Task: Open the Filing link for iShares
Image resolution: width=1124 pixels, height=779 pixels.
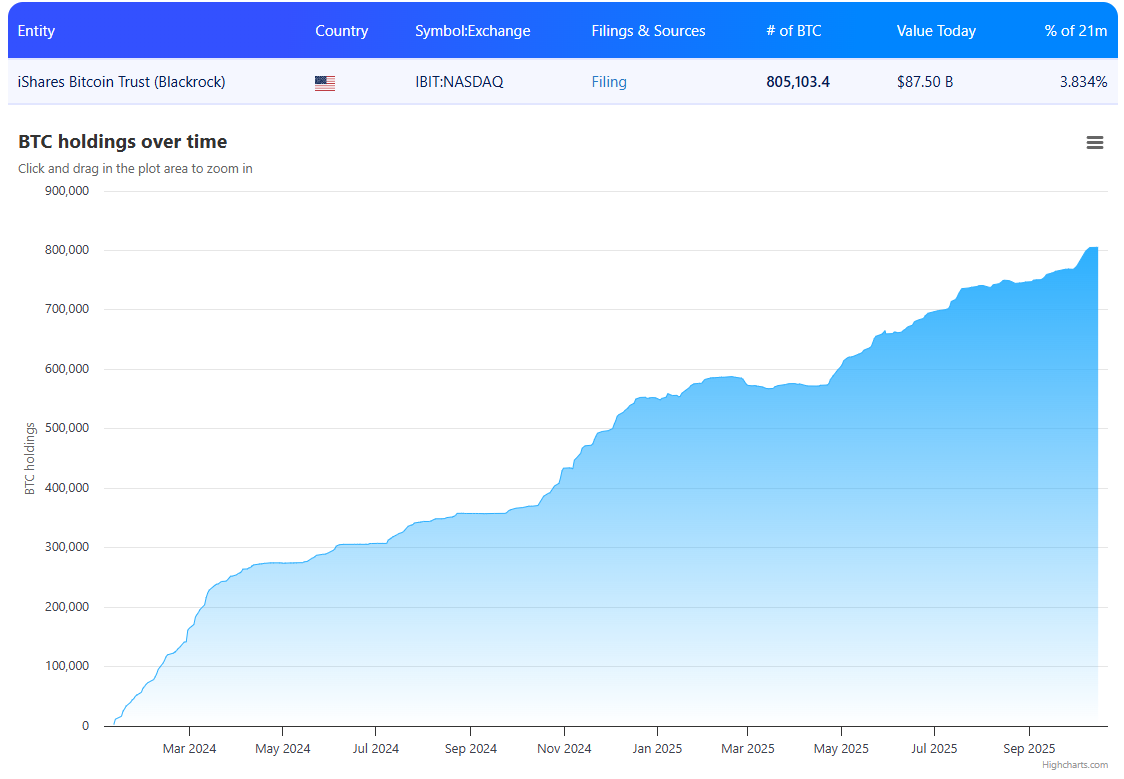Action: click(609, 82)
